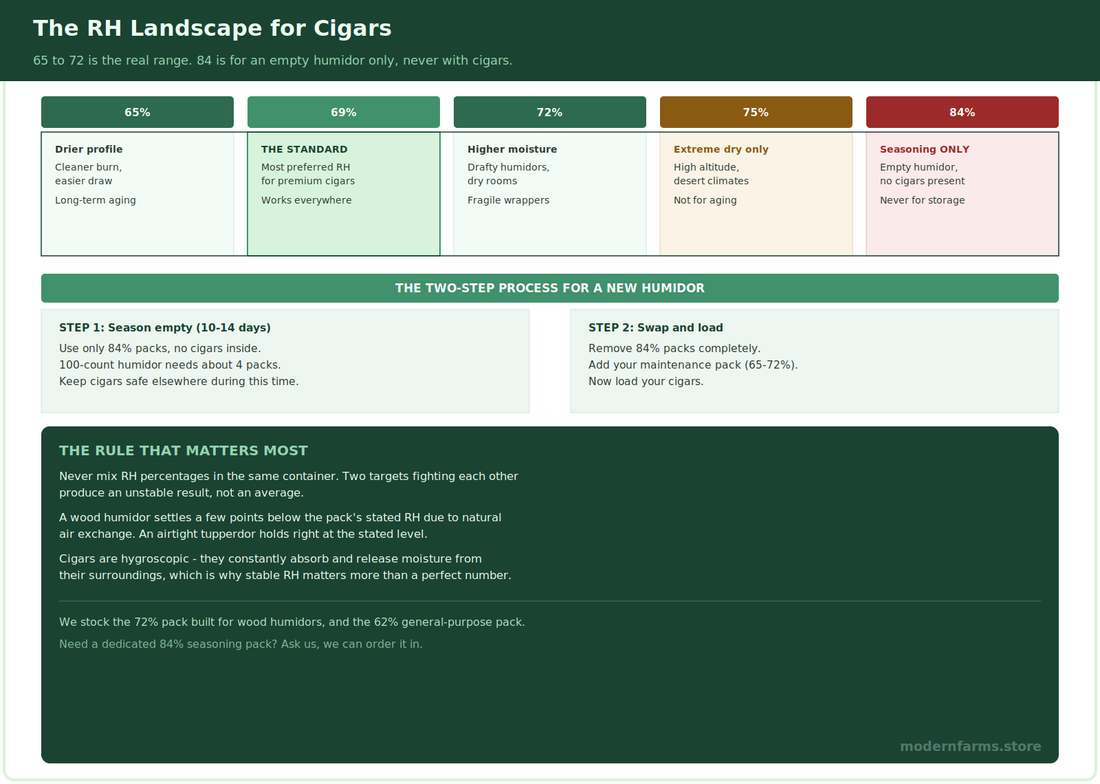
Task: Select STEP 2: Swap and load panel
Action: (x=814, y=361)
